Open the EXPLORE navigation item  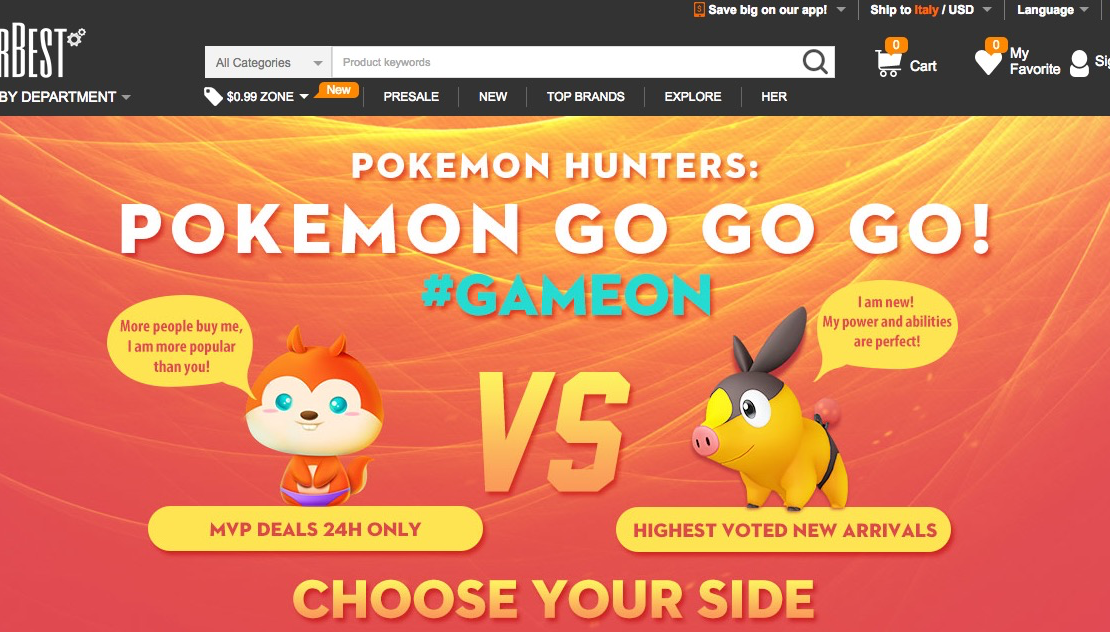pyautogui.click(x=692, y=97)
